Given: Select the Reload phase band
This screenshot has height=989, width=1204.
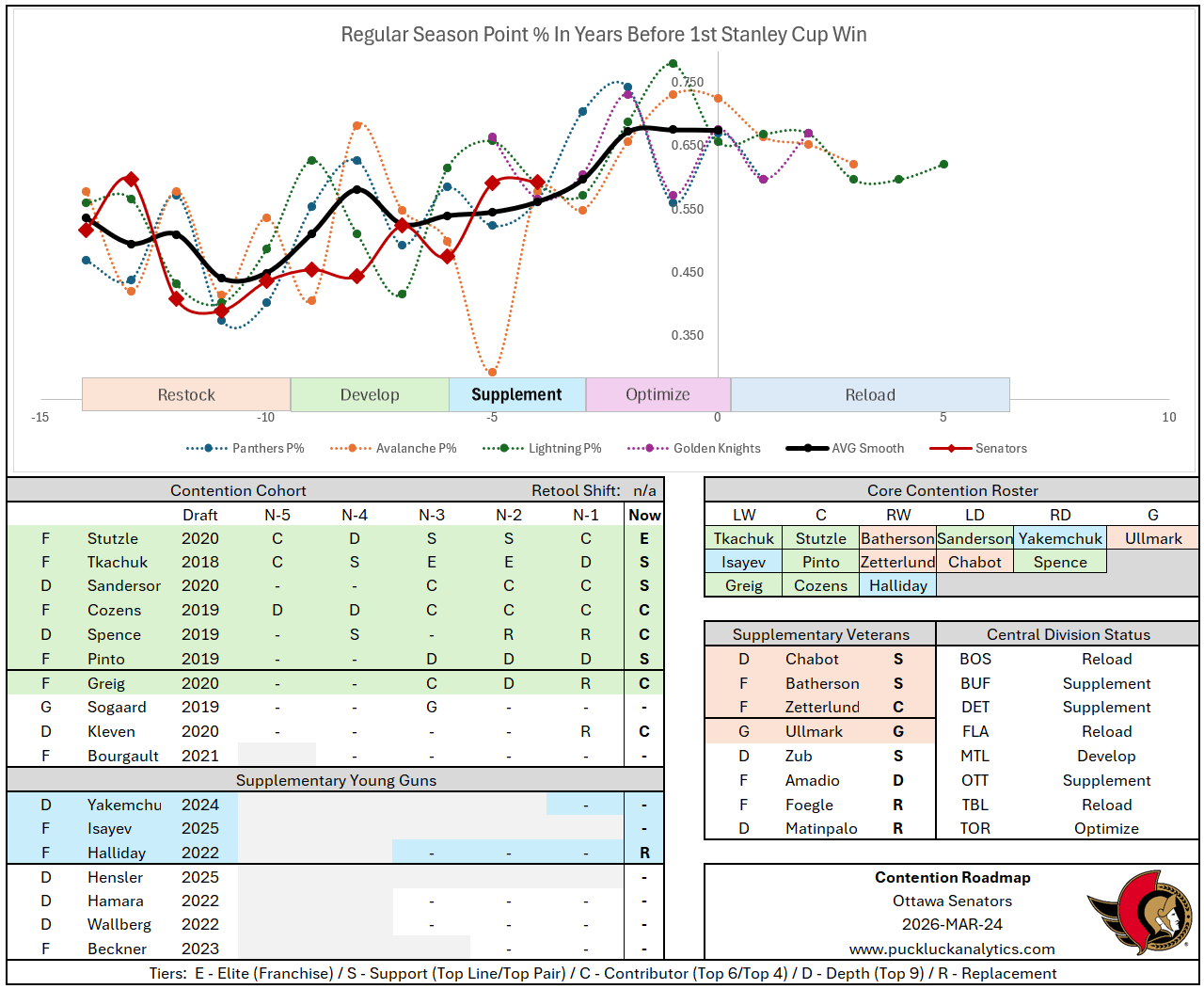Looking at the screenshot, I should click(x=870, y=395).
